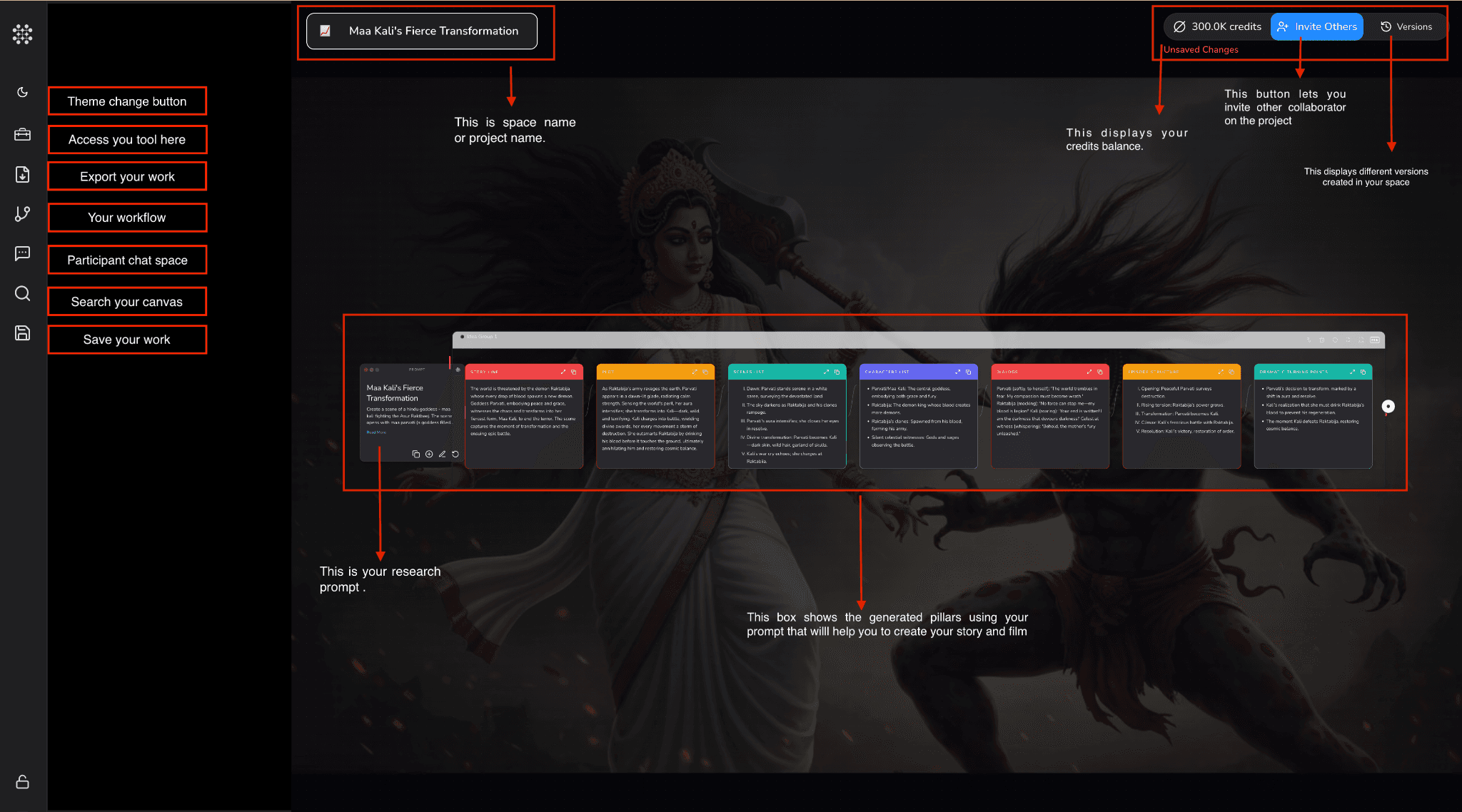1462x812 pixels.
Task: Open the tools briefcase icon in sidebar
Action: pos(22,134)
